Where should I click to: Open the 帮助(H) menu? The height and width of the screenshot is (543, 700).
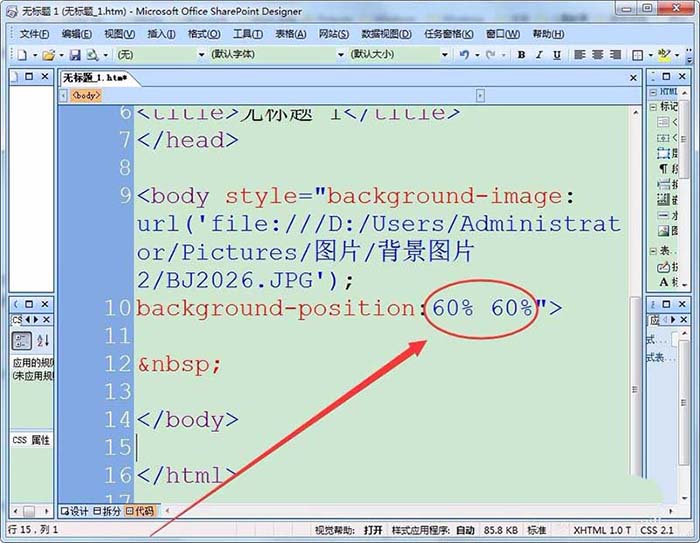(x=548, y=34)
